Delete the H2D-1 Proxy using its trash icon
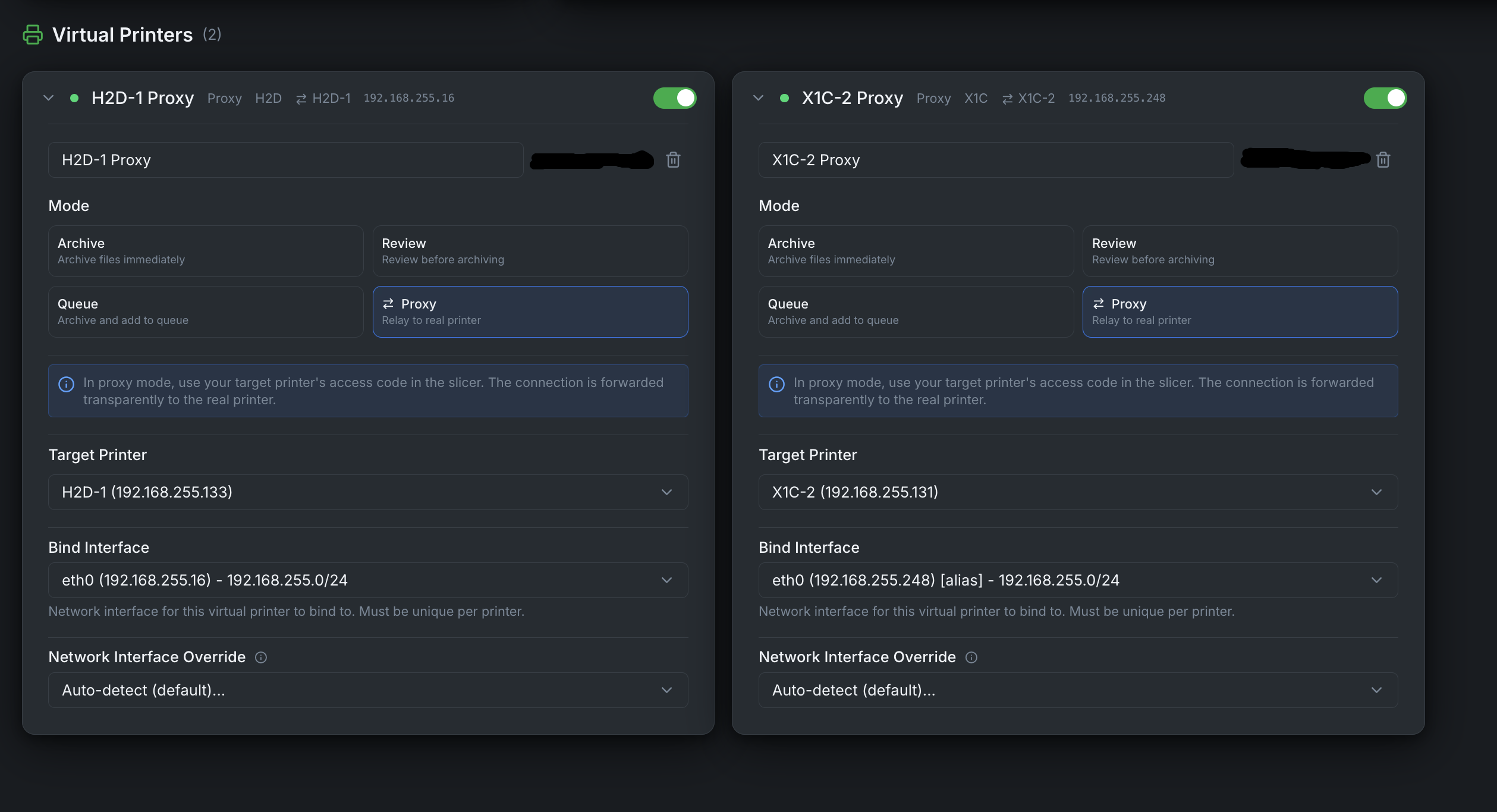 coord(673,159)
